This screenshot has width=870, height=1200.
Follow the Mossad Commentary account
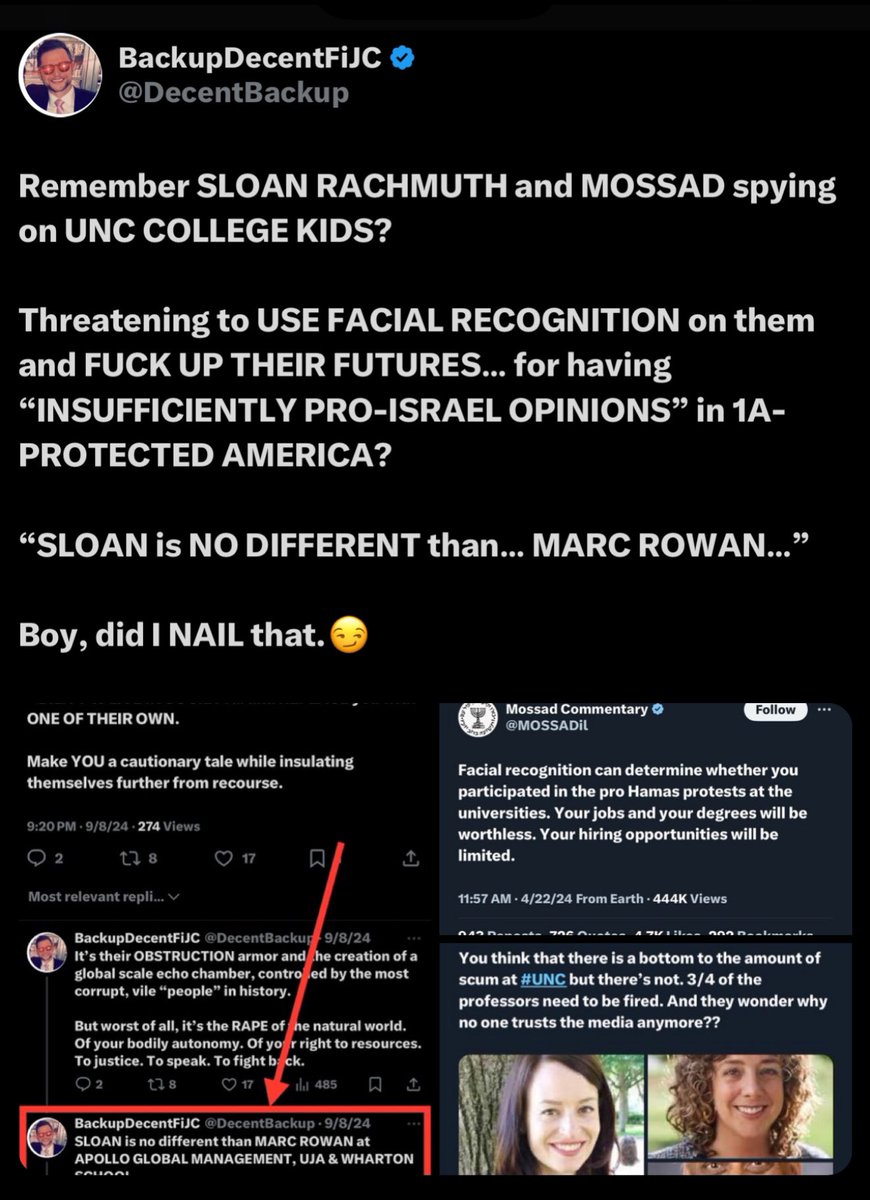point(775,711)
